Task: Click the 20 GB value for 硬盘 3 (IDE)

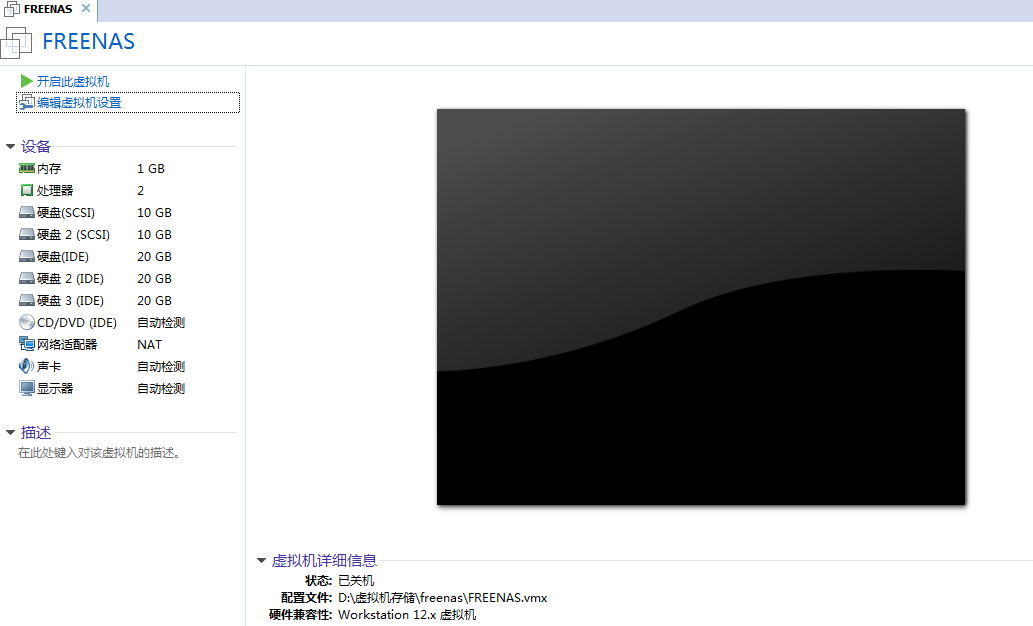Action: pyautogui.click(x=154, y=300)
